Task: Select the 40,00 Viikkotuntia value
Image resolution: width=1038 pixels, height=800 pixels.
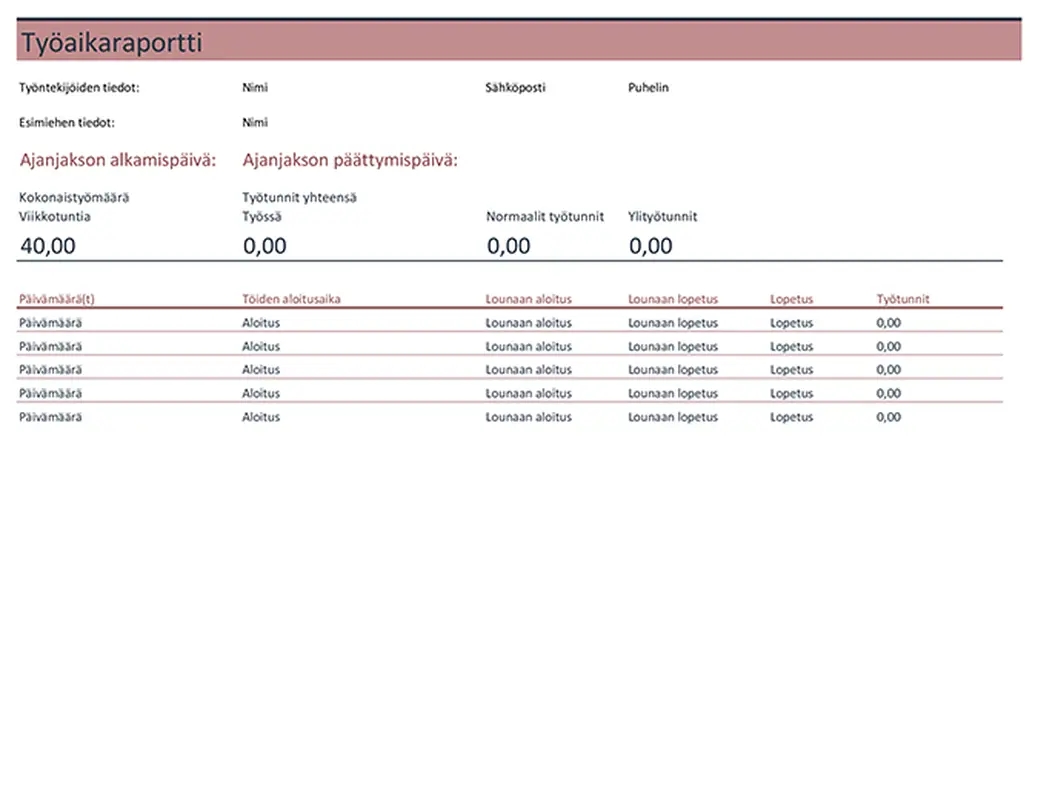Action: pyautogui.click(x=48, y=246)
